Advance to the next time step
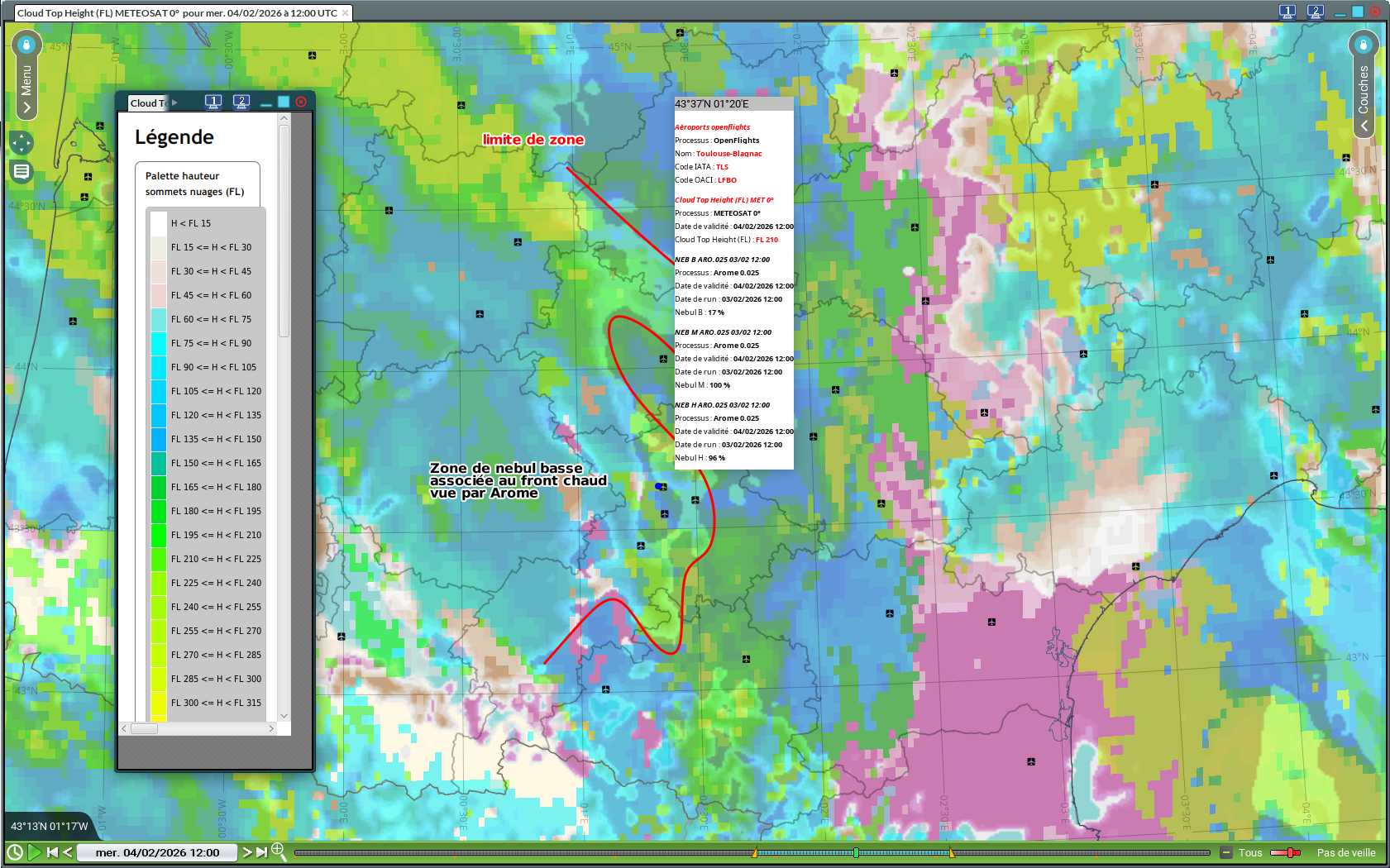 246,852
